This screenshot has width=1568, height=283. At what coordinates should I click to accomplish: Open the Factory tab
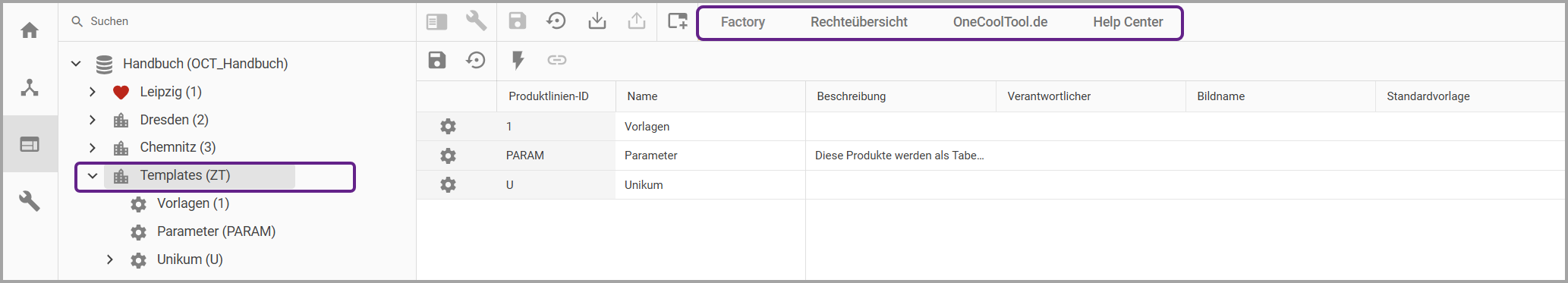pyautogui.click(x=743, y=22)
